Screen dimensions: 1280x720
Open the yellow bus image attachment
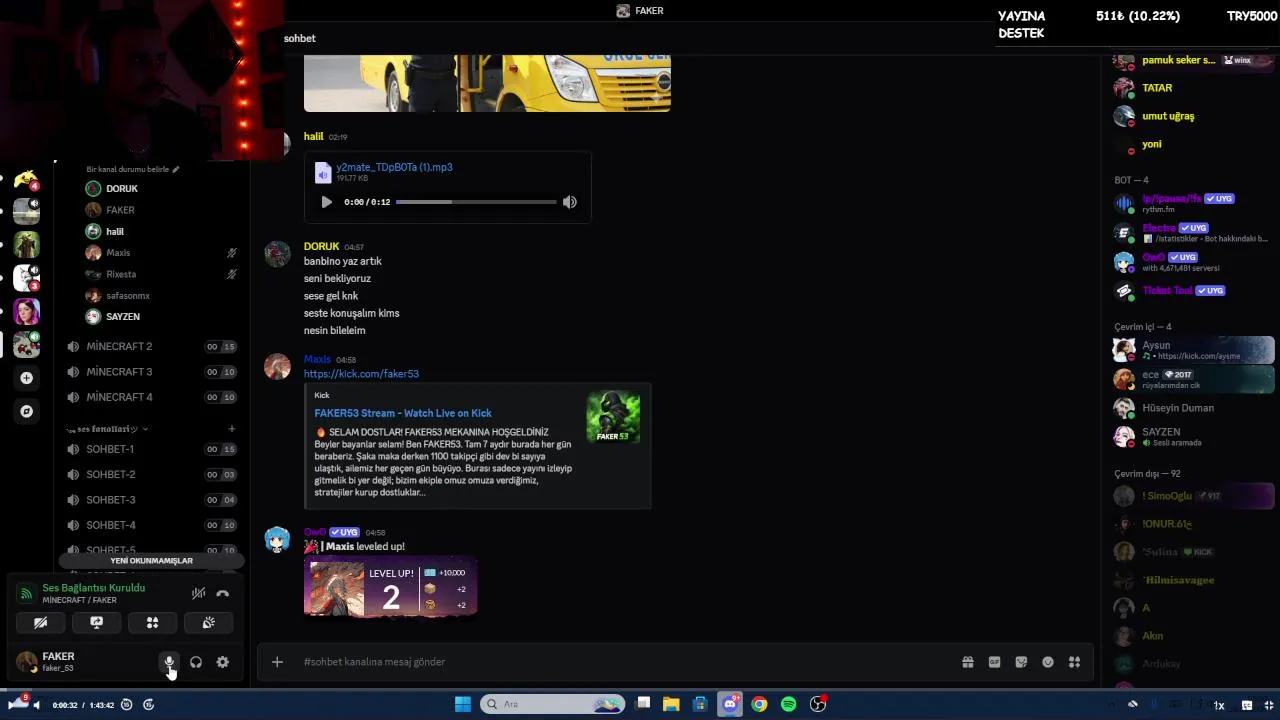point(487,83)
